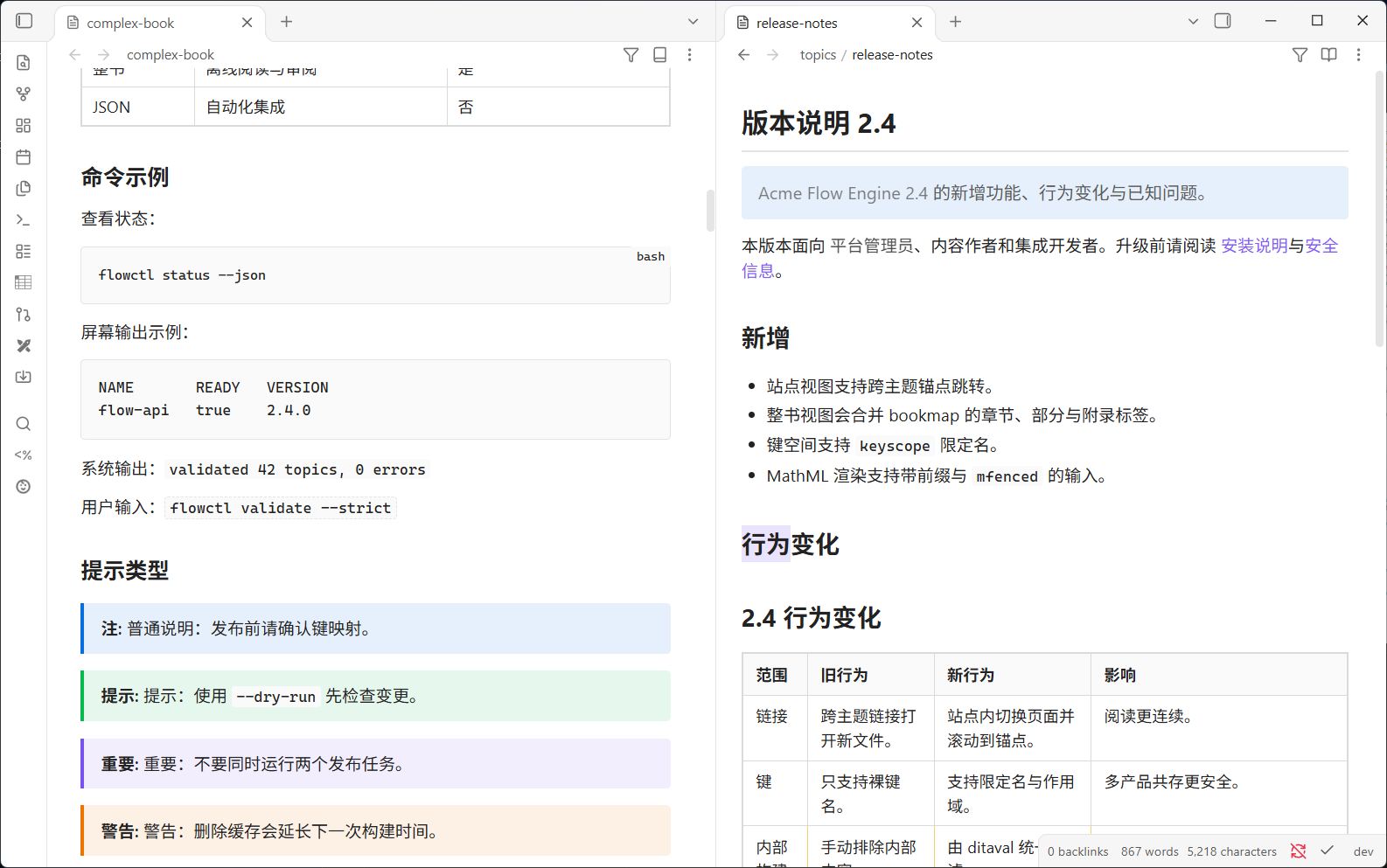Click the crossed pencil-ruler ribbon icon

[x=24, y=346]
